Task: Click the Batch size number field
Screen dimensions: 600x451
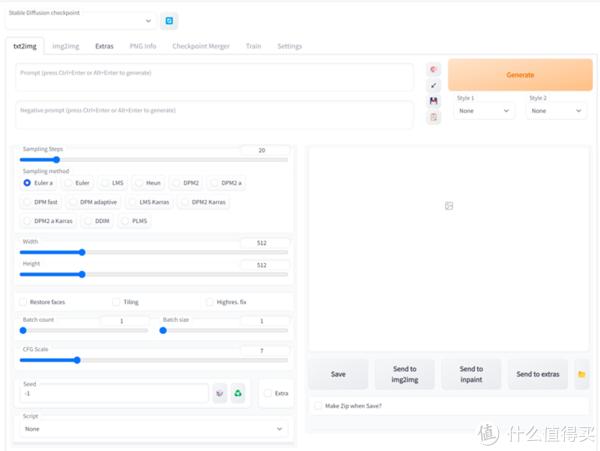Action: tap(265, 321)
